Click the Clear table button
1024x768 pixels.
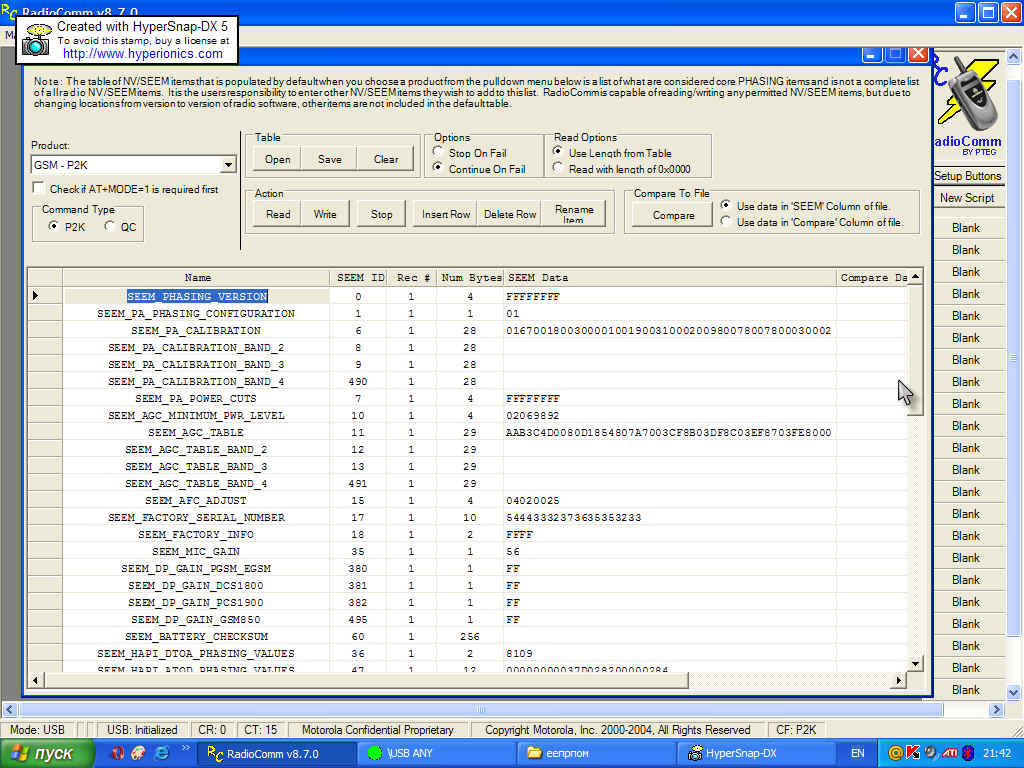pos(386,159)
